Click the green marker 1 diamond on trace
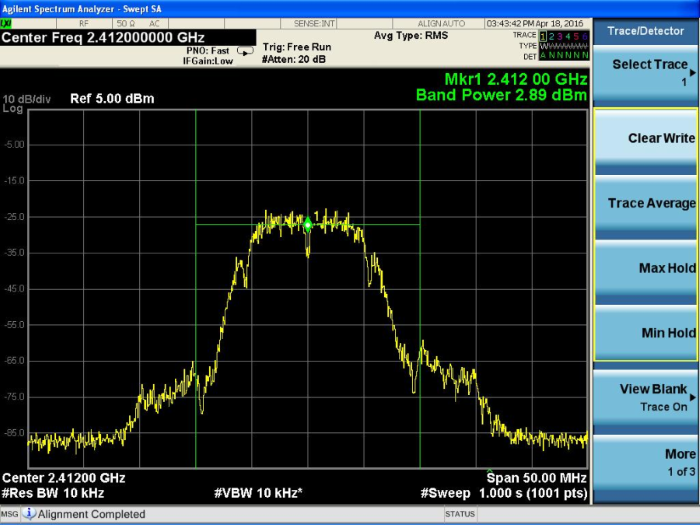Screen dimensions: 700x525 [308, 225]
